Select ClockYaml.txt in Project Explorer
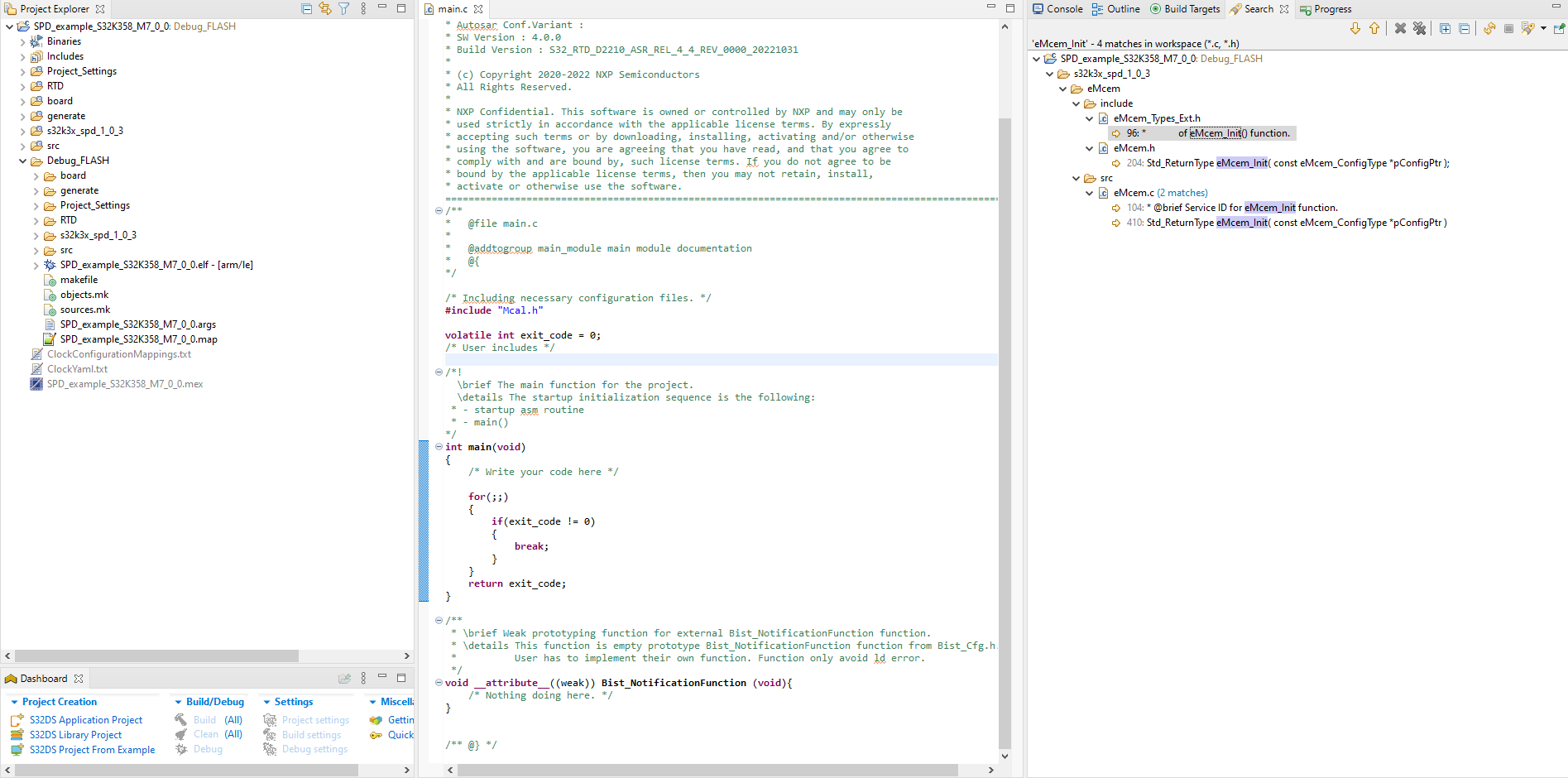Screen dimensions: 1568x778 (77, 369)
